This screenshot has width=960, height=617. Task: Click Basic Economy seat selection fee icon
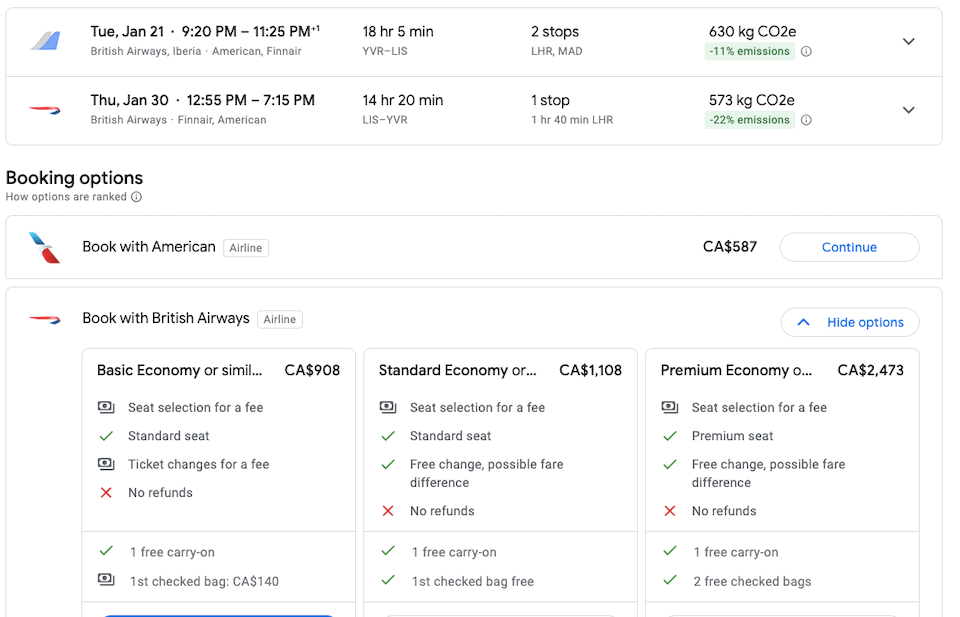106,407
